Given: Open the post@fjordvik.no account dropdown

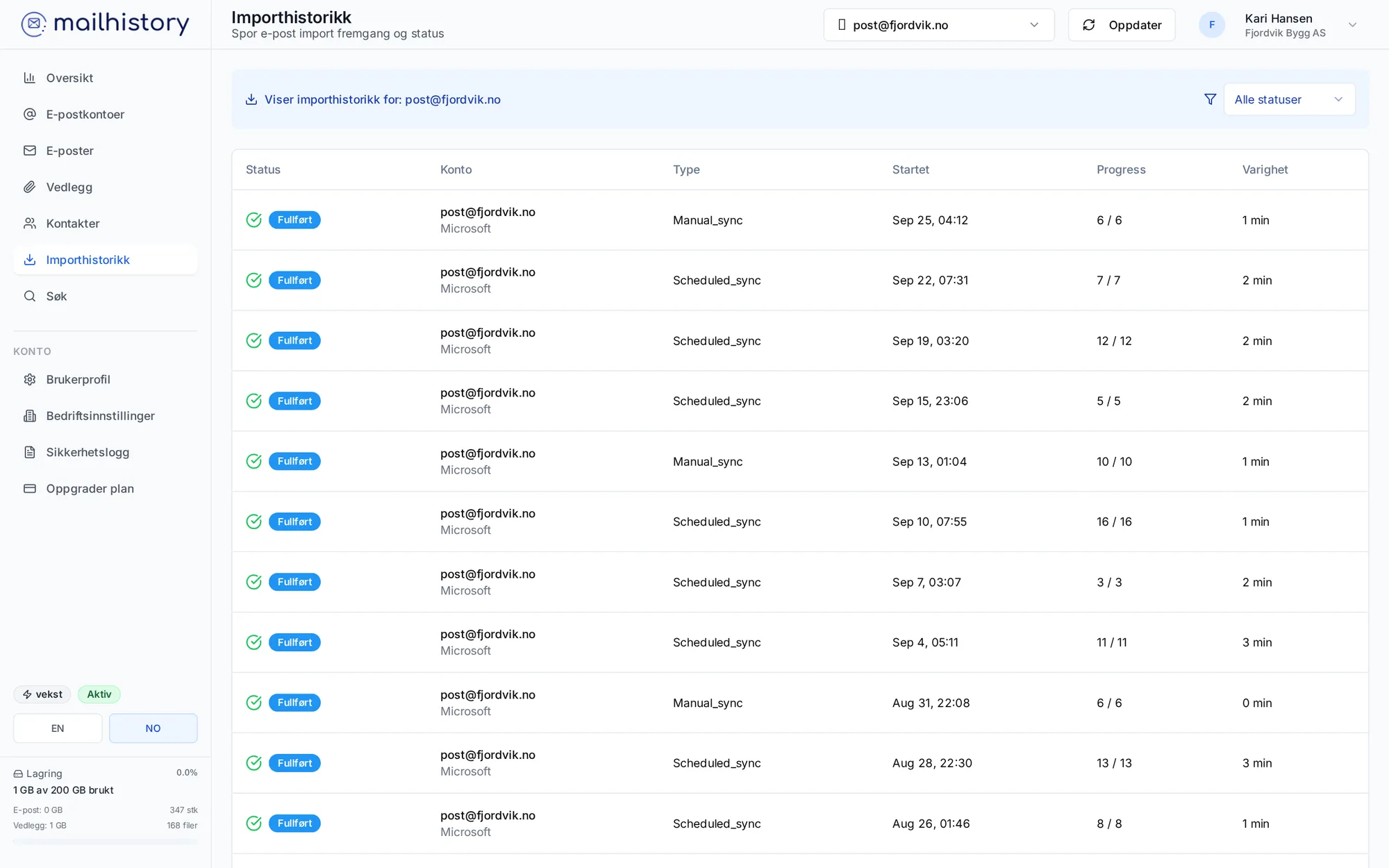Looking at the screenshot, I should (x=939, y=25).
